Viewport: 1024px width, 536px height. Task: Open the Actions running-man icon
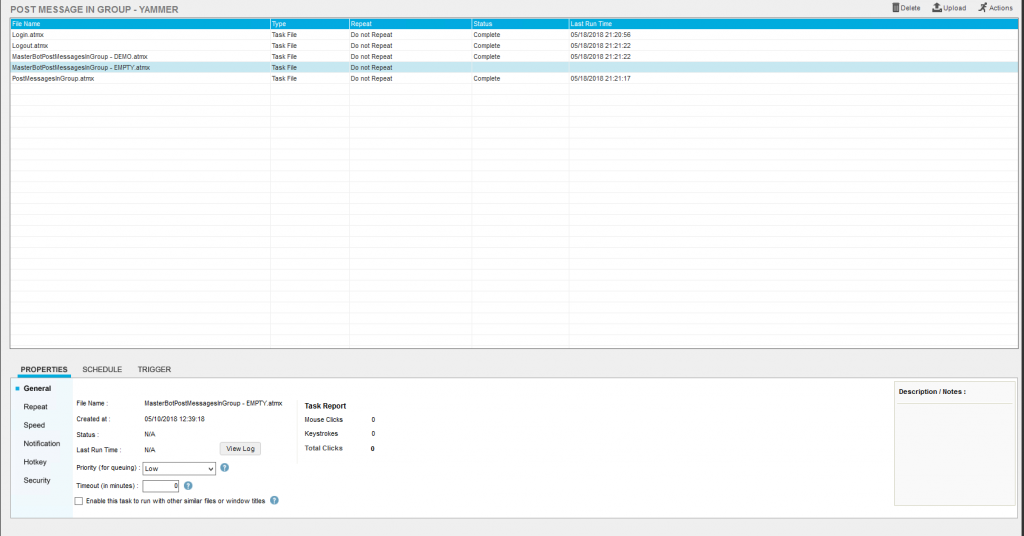982,8
